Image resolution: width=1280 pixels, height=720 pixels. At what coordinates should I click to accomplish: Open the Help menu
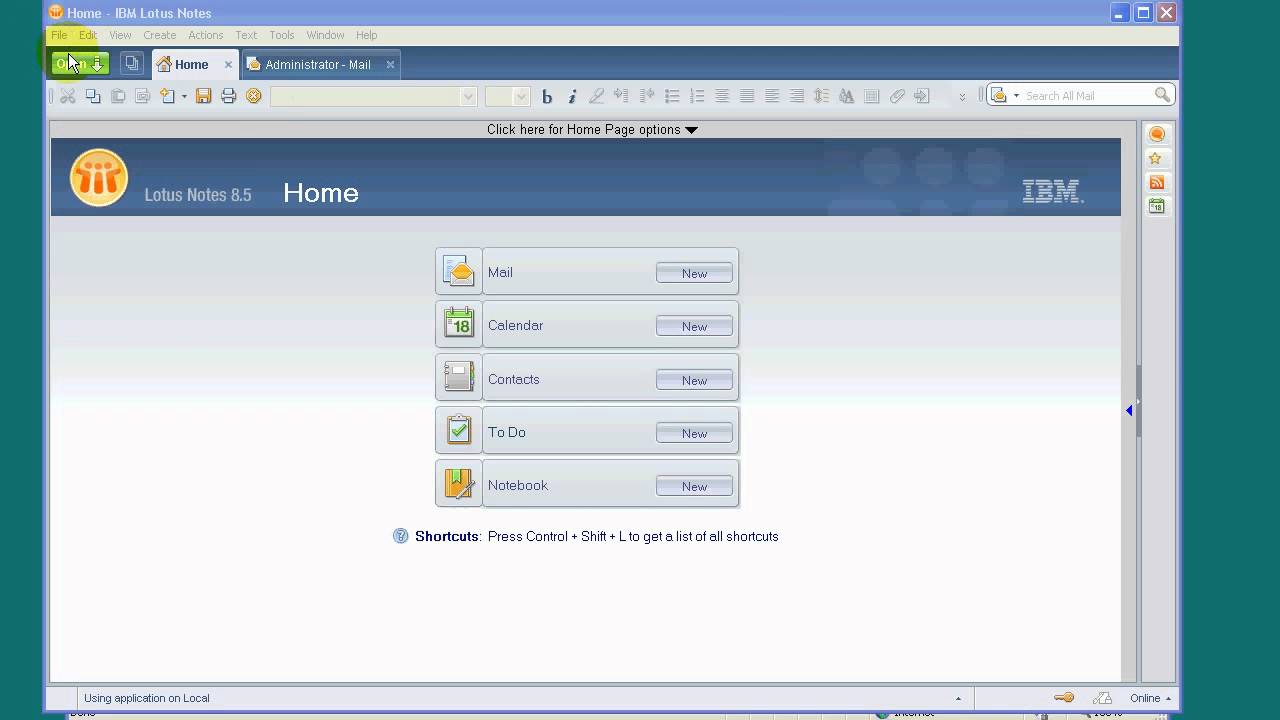click(366, 35)
